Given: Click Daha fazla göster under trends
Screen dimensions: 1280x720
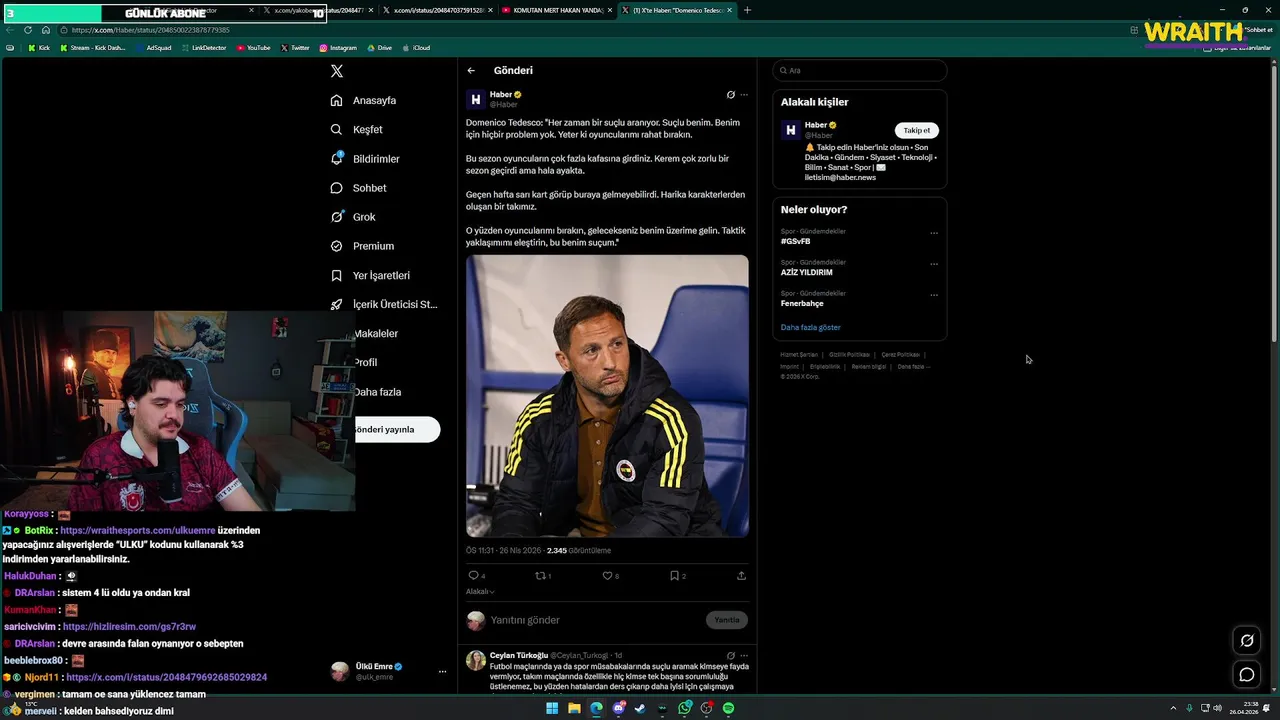Looking at the screenshot, I should [x=811, y=327].
